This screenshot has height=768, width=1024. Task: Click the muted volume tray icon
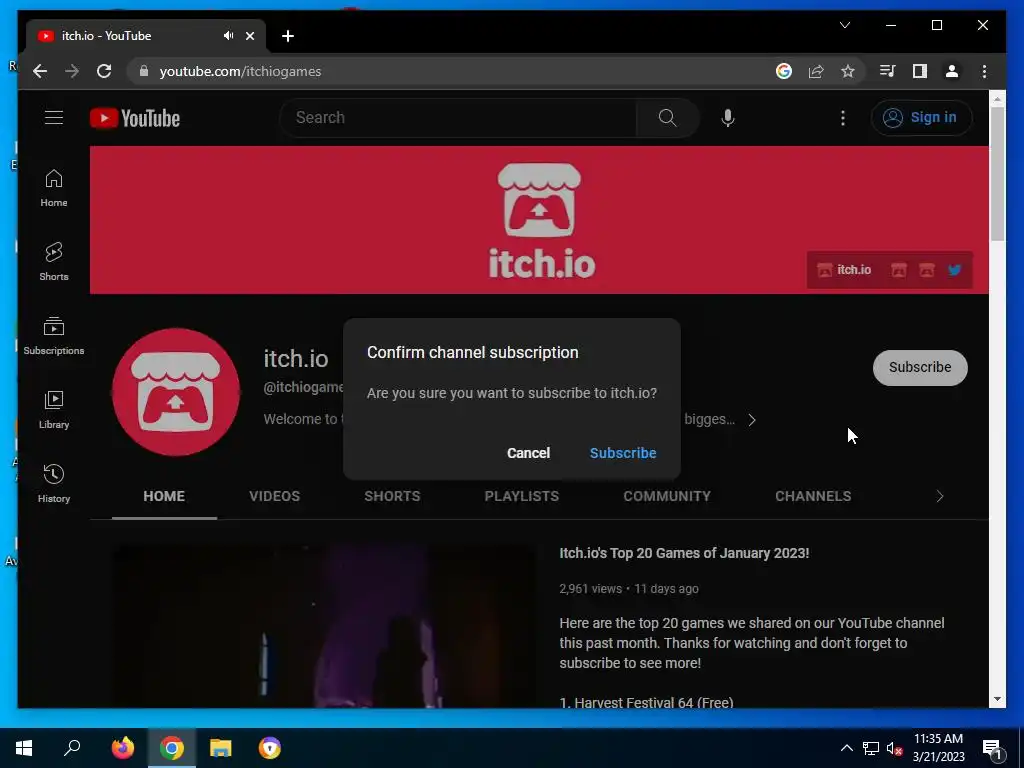coord(894,748)
